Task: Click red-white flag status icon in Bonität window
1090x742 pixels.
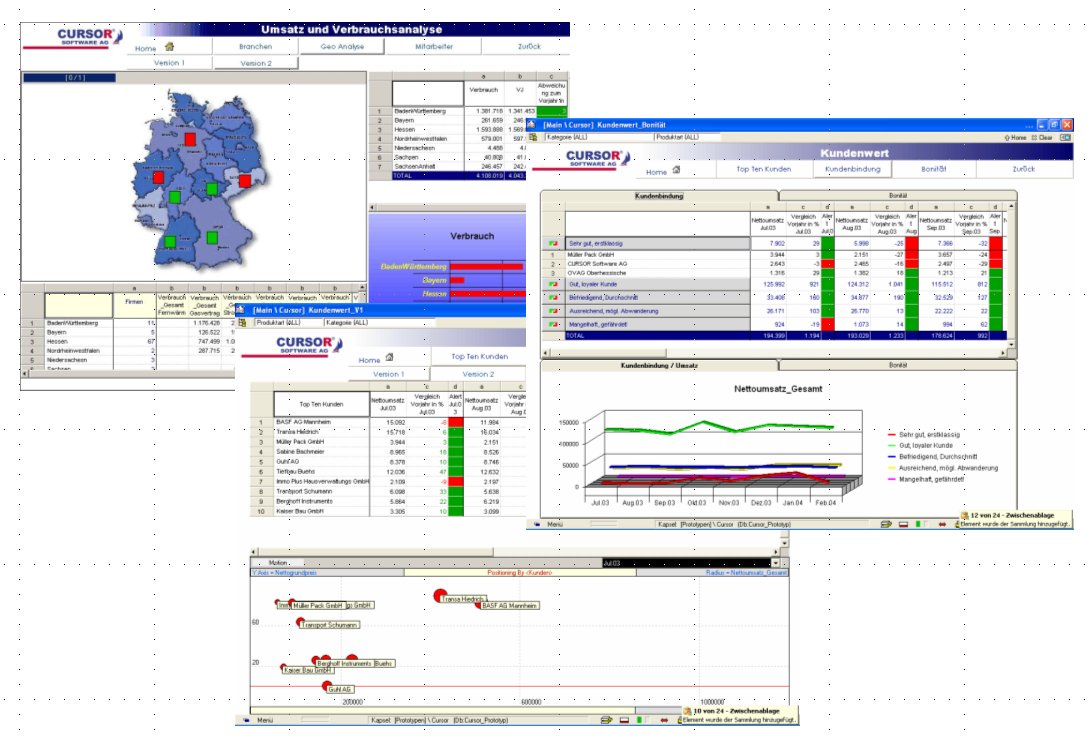Action: point(903,524)
